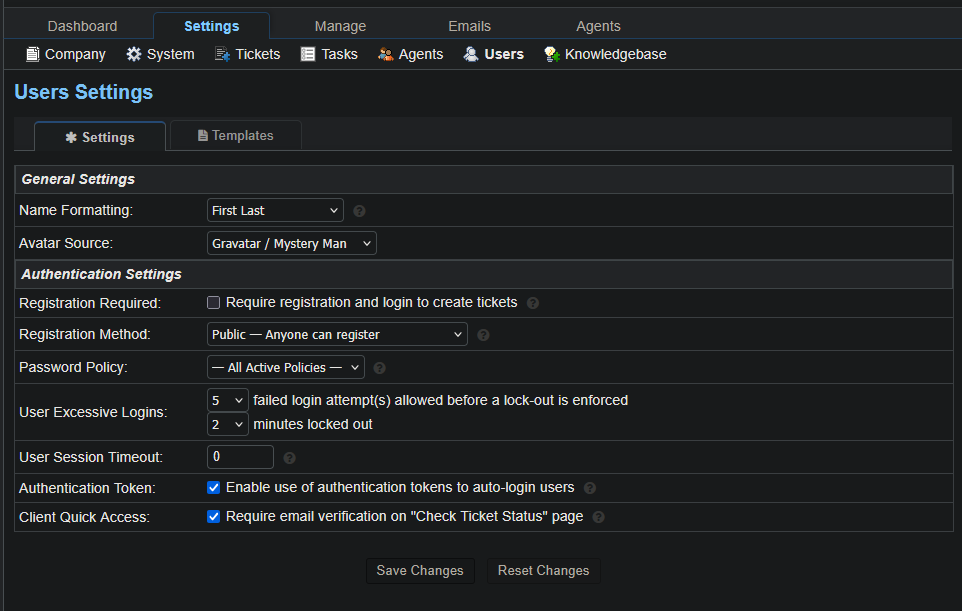Open the Dashboard top navigation tab
The width and height of the screenshot is (962, 611).
click(82, 26)
